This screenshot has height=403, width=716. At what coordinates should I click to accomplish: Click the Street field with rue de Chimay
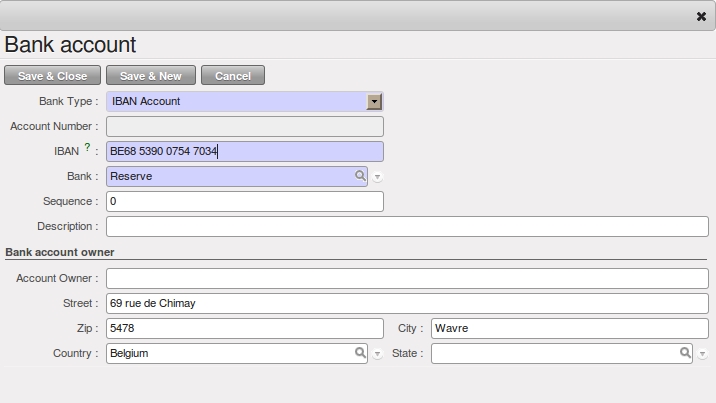[x=406, y=303]
